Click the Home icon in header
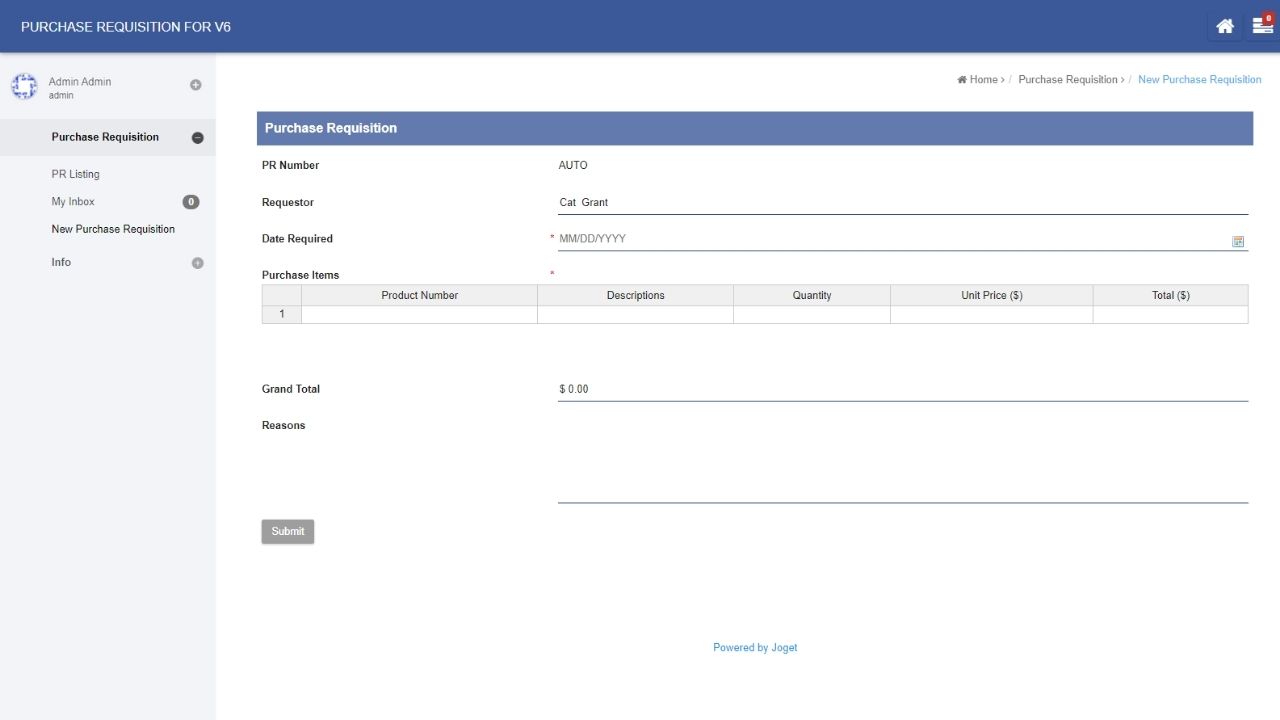Screen dimensions: 1280x720 (x=1224, y=27)
